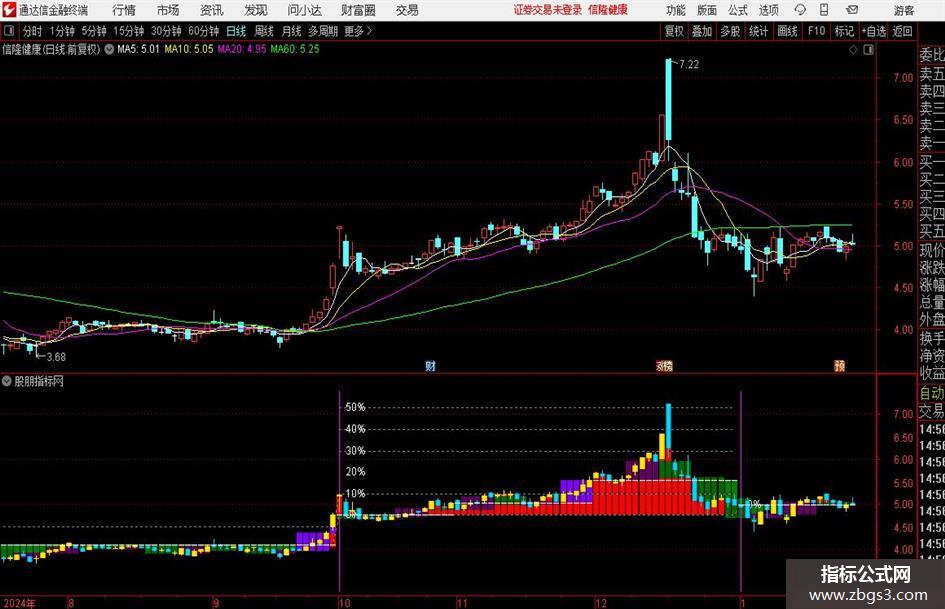
Task: Click the mobile phone icon in title bar
Action: [x=824, y=10]
